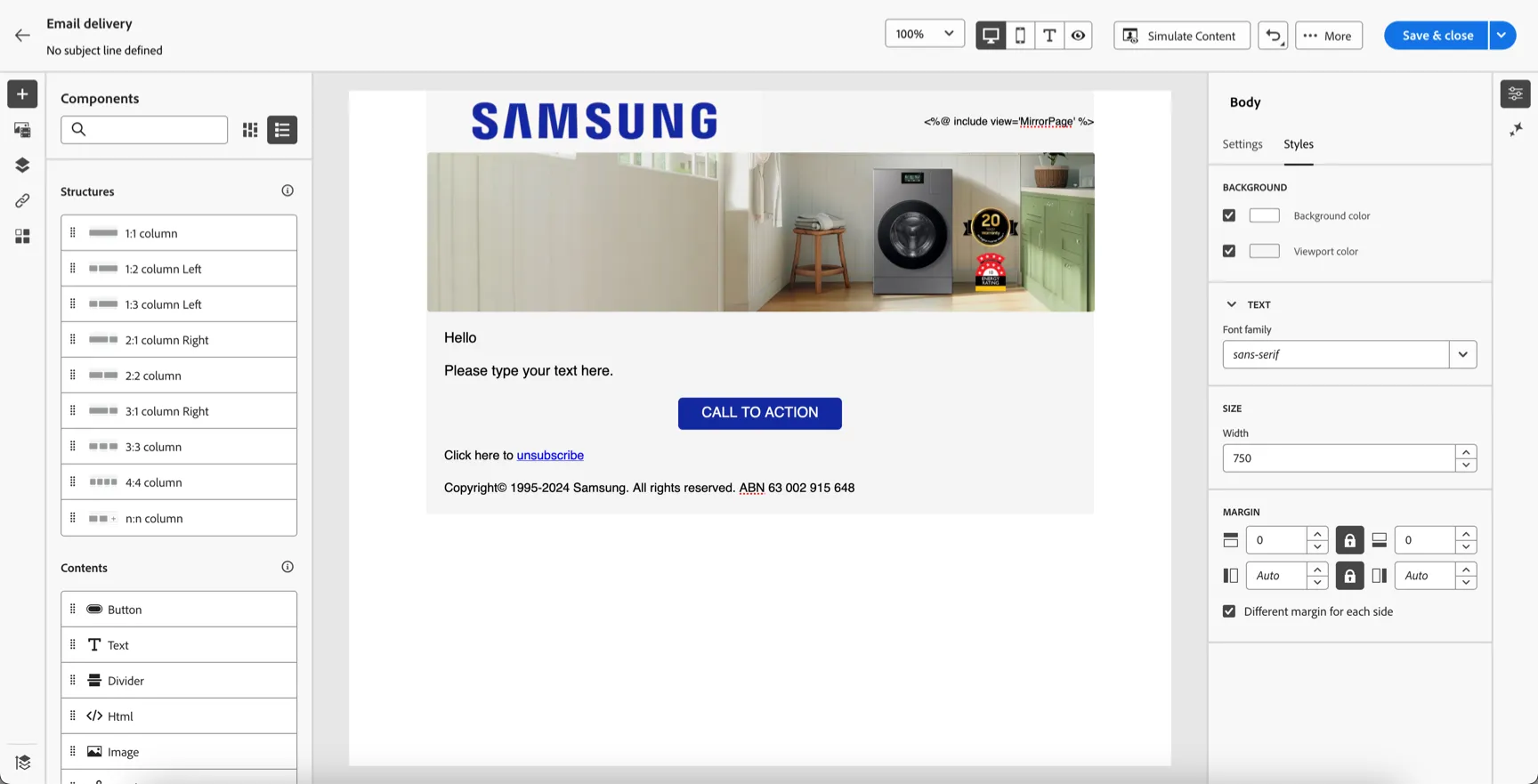This screenshot has height=784, width=1538.
Task: Select the 3:3 column structure
Action: tap(179, 447)
